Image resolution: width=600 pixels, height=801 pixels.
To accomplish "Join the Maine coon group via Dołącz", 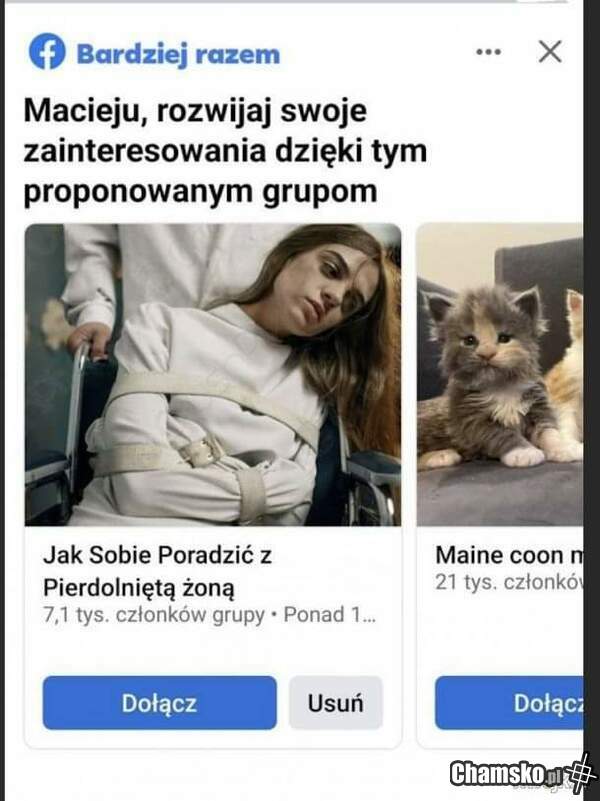I will pos(509,703).
